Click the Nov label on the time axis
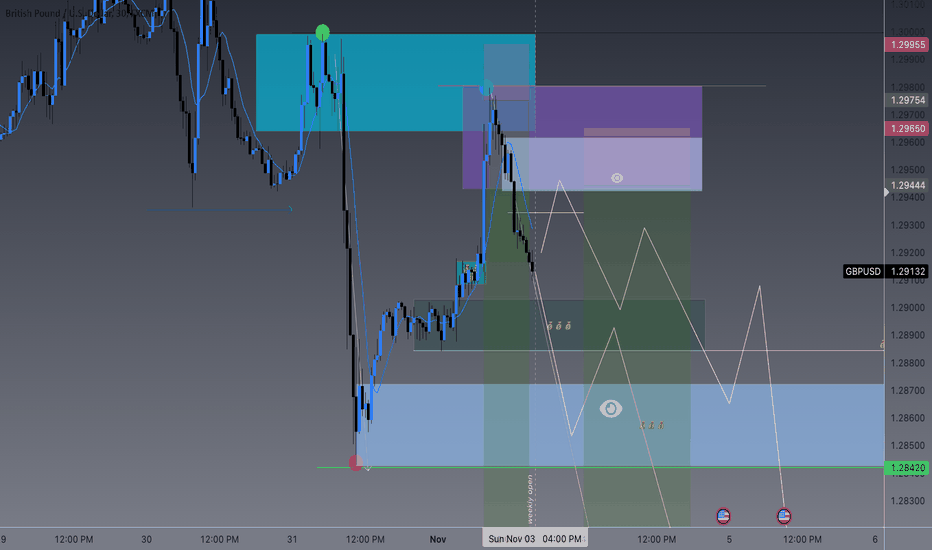Viewport: 932px width, 550px height. click(x=437, y=539)
